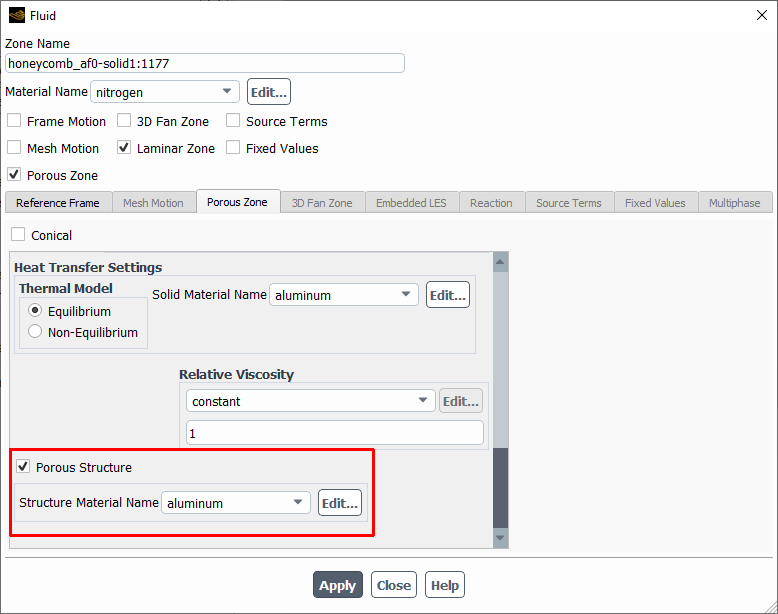This screenshot has width=778, height=614.
Task: Click Edit beside Relative Viscosity dropdown
Action: point(460,401)
